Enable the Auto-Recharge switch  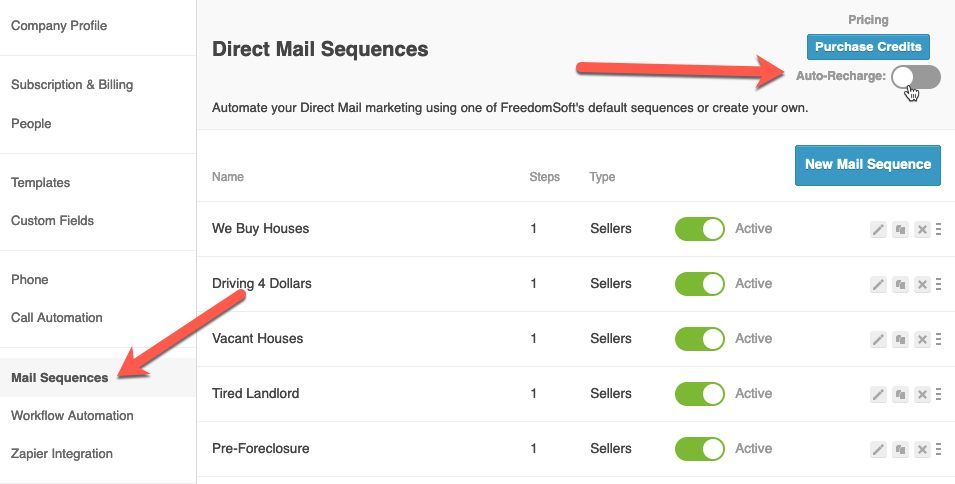pyautogui.click(x=915, y=77)
